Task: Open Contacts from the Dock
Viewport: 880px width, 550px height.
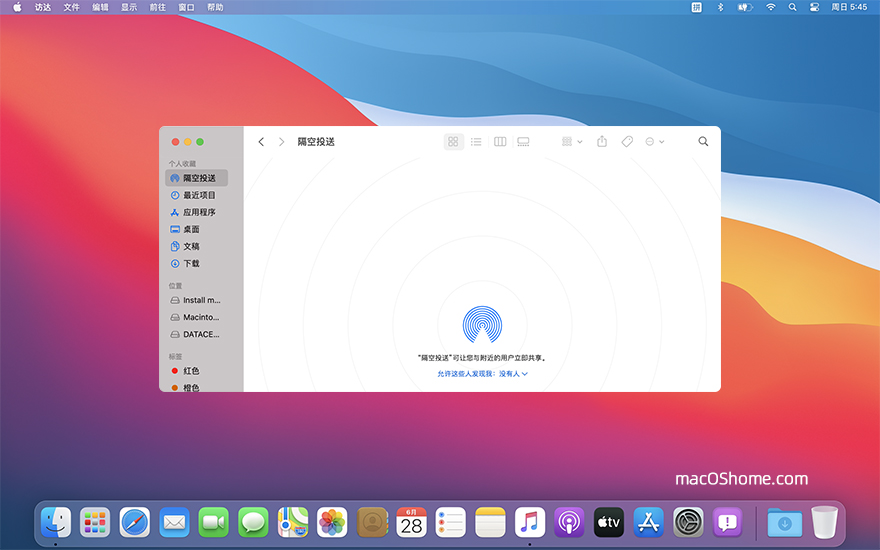Action: point(372,522)
